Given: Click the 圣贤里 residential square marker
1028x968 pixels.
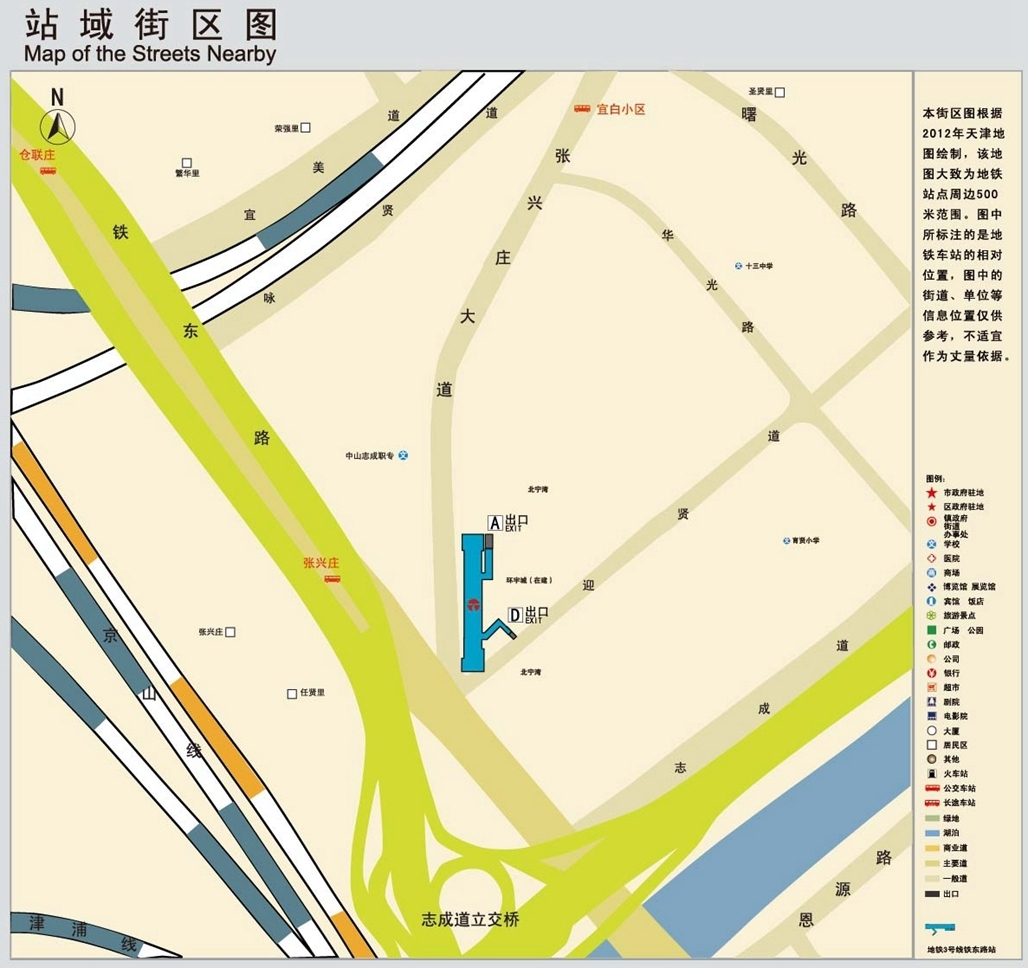Looking at the screenshot, I should pyautogui.click(x=780, y=92).
